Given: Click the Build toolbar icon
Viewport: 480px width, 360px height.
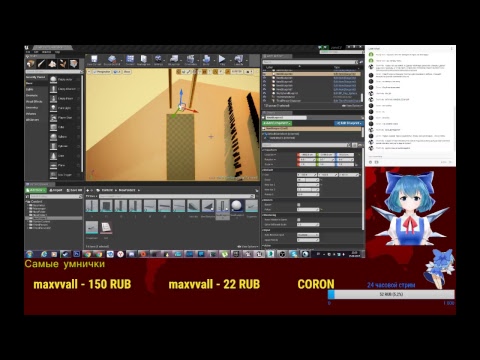Looking at the screenshot, I should tap(206, 60).
